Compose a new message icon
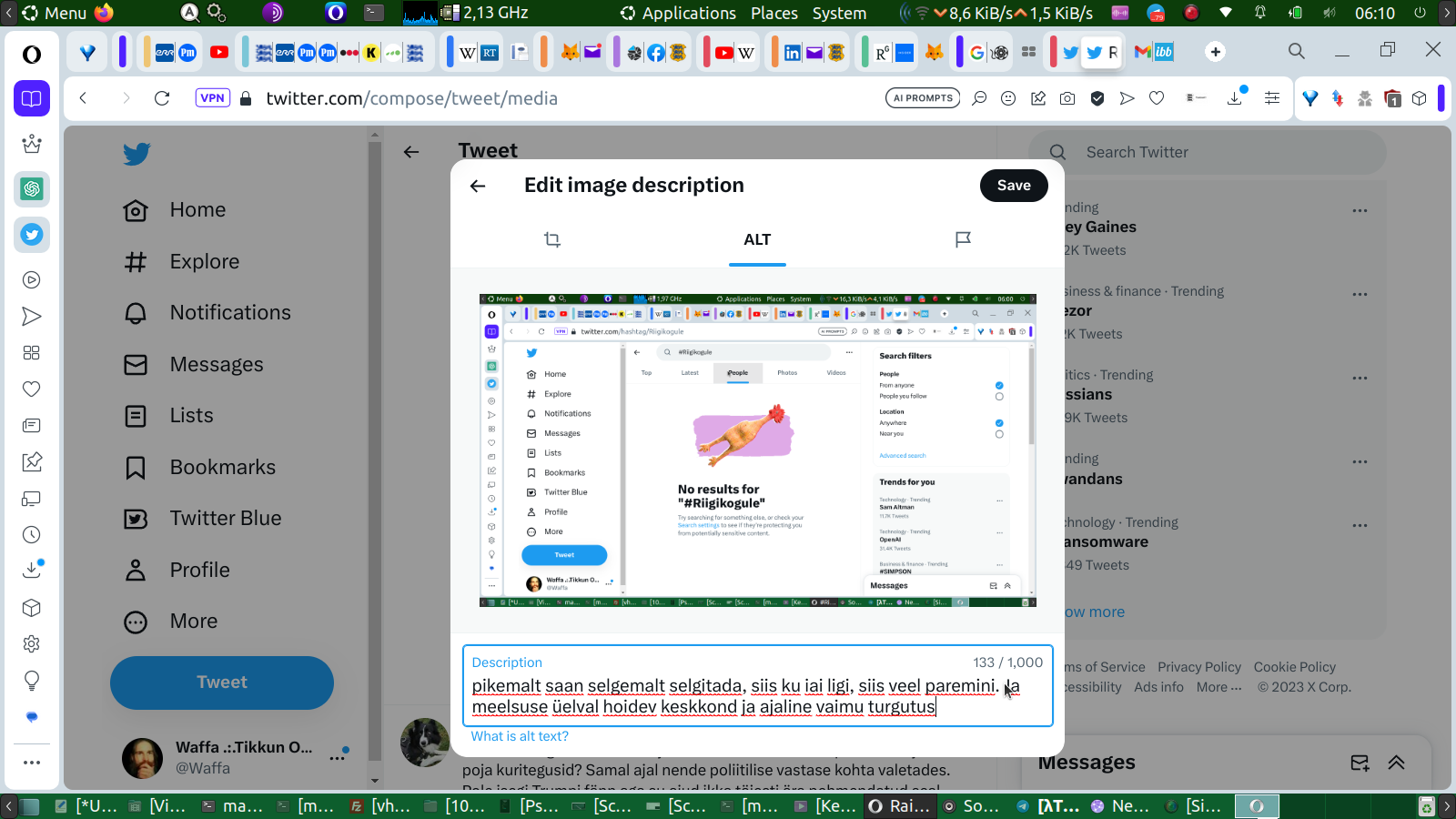1456x819 pixels. click(x=1360, y=763)
